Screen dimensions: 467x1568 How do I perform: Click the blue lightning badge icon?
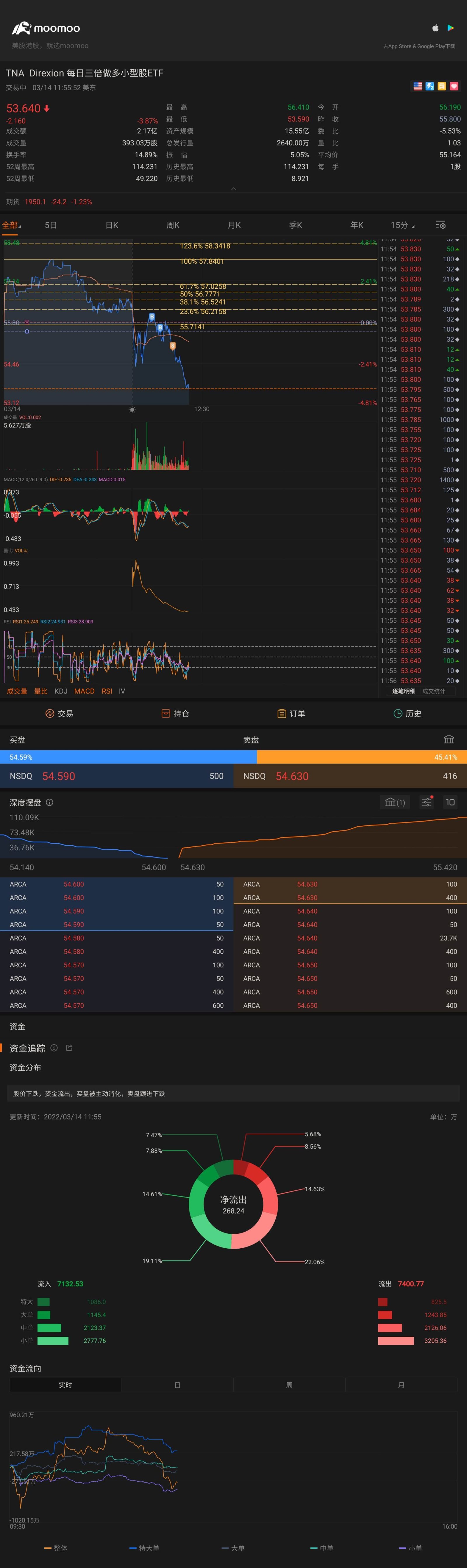[430, 86]
